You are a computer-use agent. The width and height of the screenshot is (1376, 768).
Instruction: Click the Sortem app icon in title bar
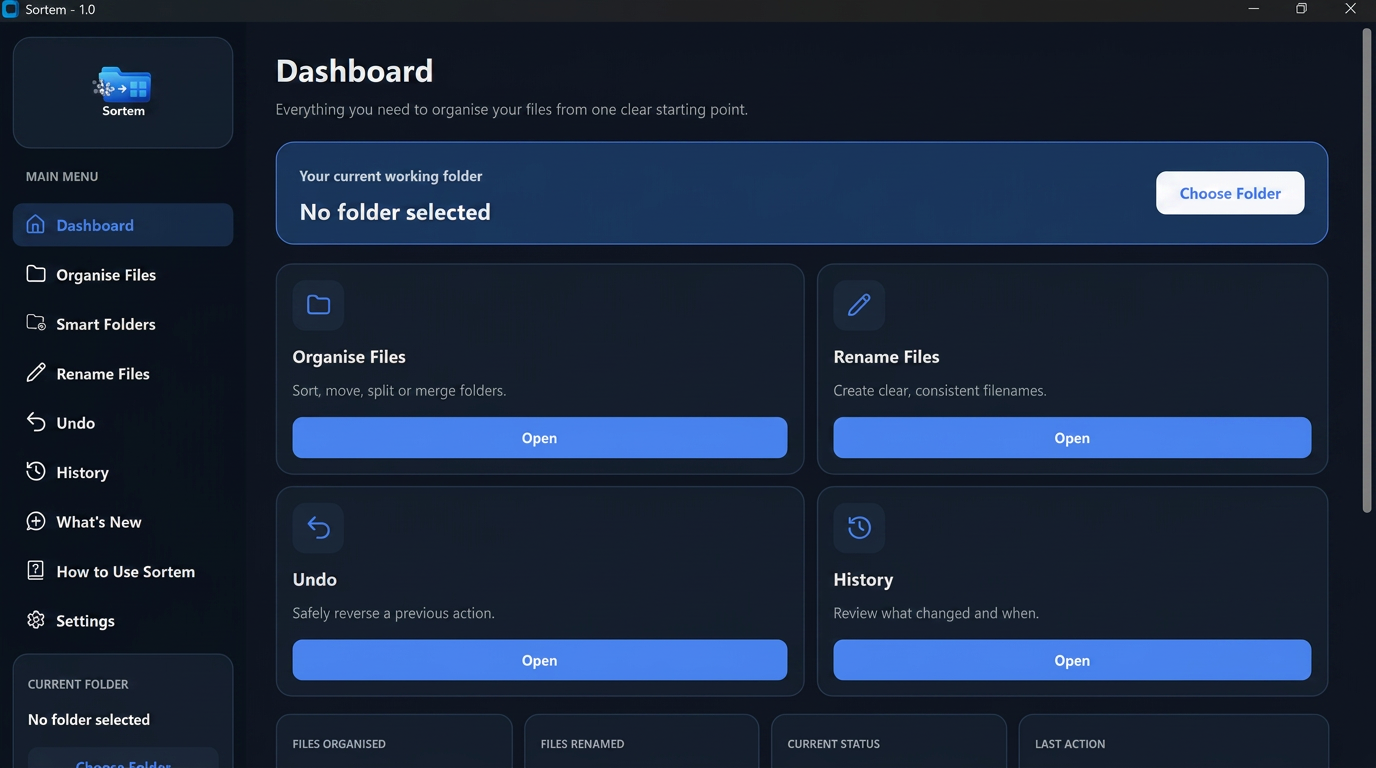[x=10, y=10]
